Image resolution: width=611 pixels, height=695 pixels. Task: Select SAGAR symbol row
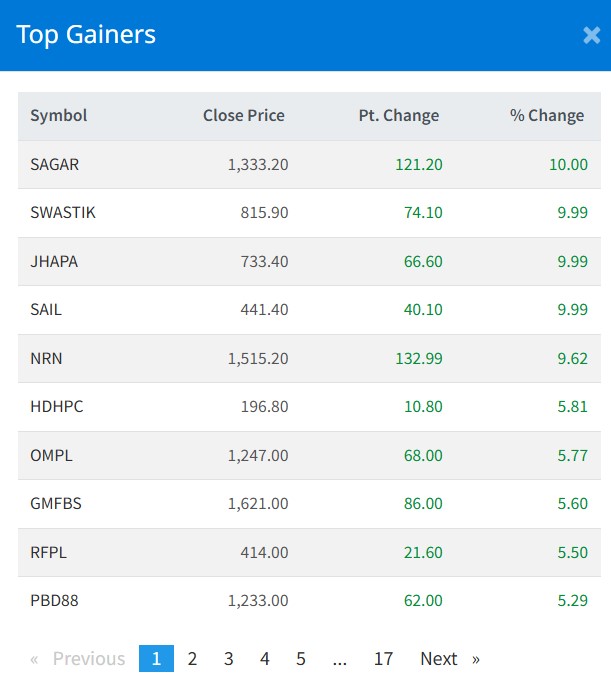coord(54,164)
